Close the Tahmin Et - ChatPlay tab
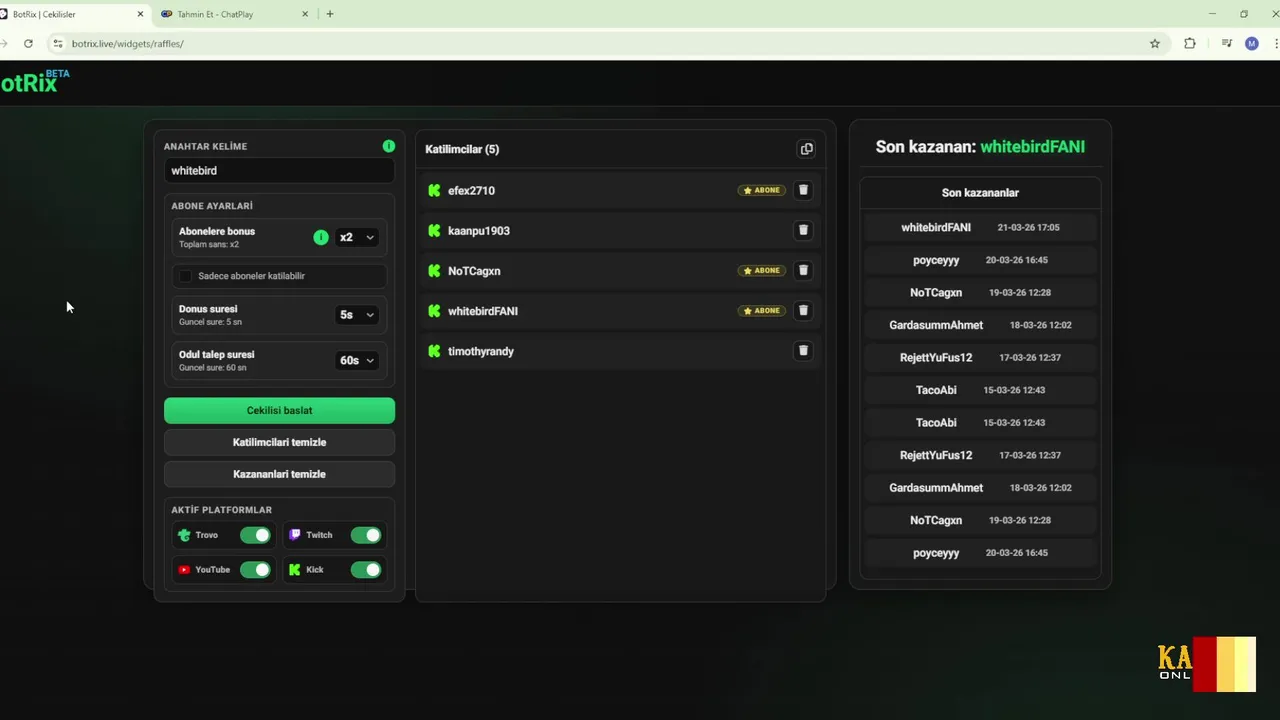Image resolution: width=1280 pixels, height=720 pixels. pyautogui.click(x=305, y=14)
